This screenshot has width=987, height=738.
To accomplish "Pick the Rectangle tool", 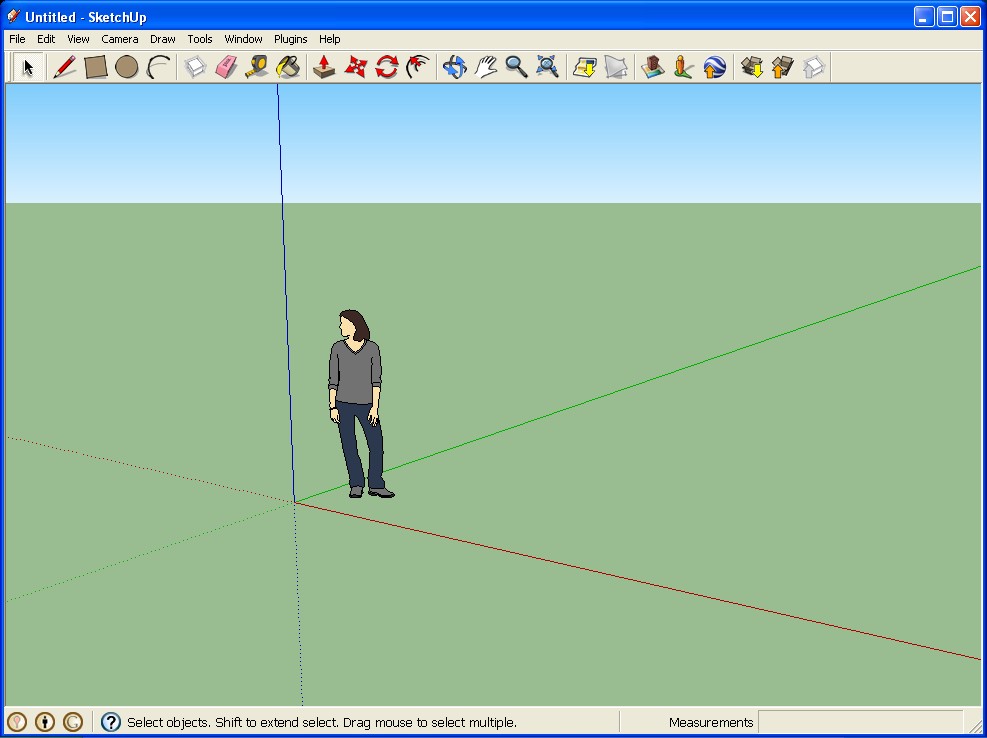I will (x=96, y=67).
